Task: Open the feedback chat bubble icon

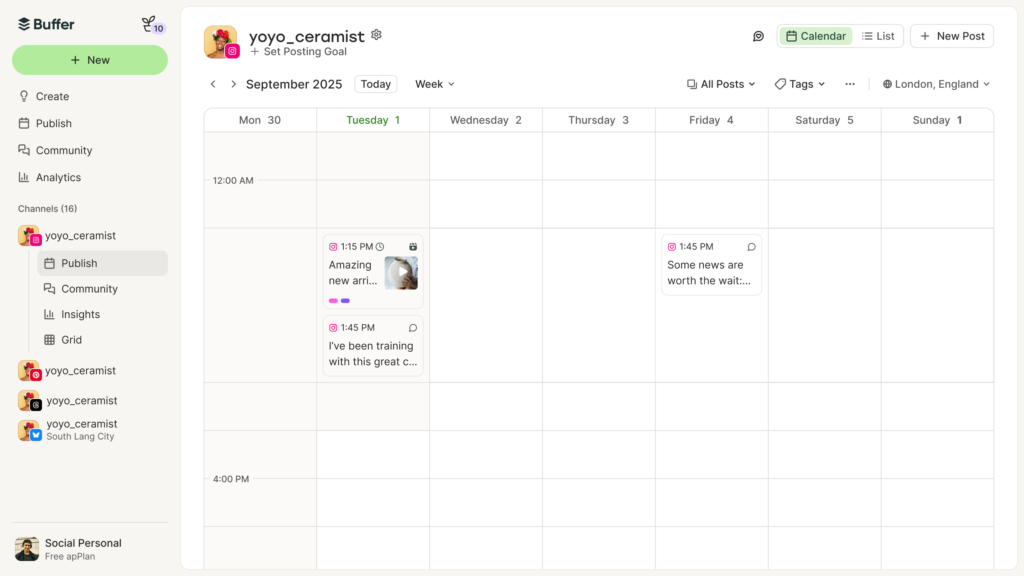Action: [758, 36]
